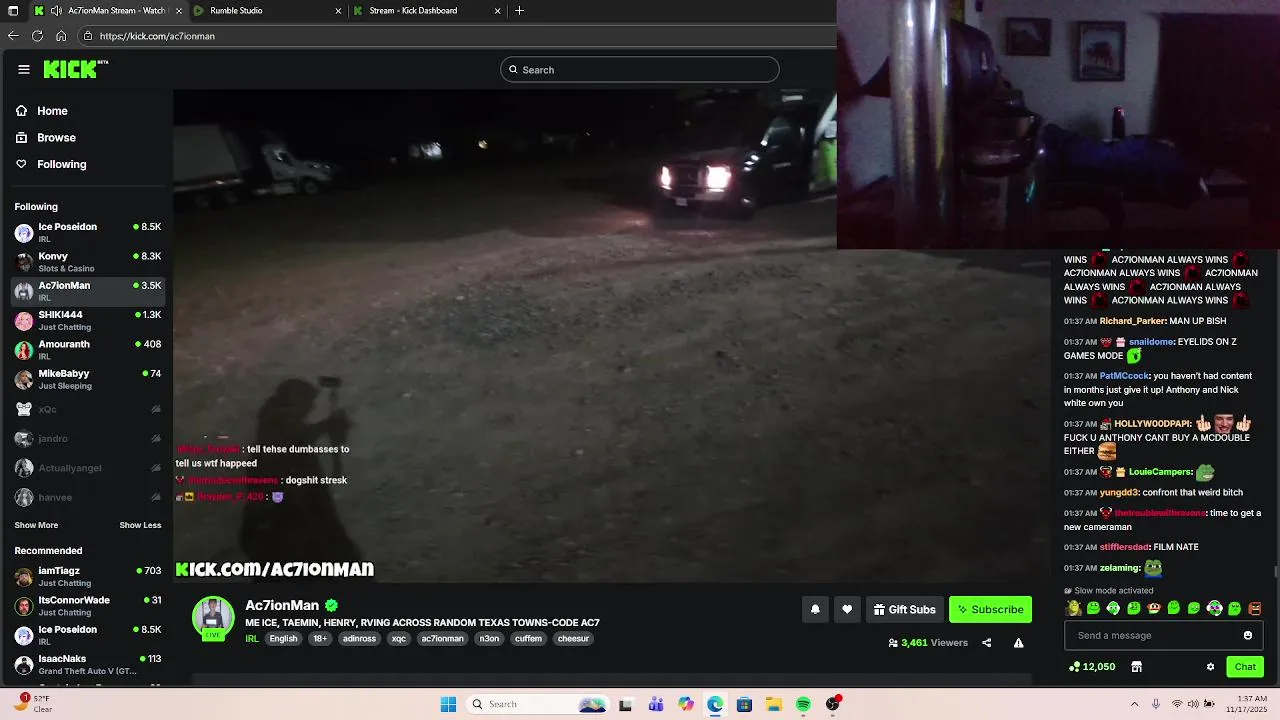Screen dimensions: 1280x720
Task: Open emoji picker in chat input
Action: point(1248,635)
